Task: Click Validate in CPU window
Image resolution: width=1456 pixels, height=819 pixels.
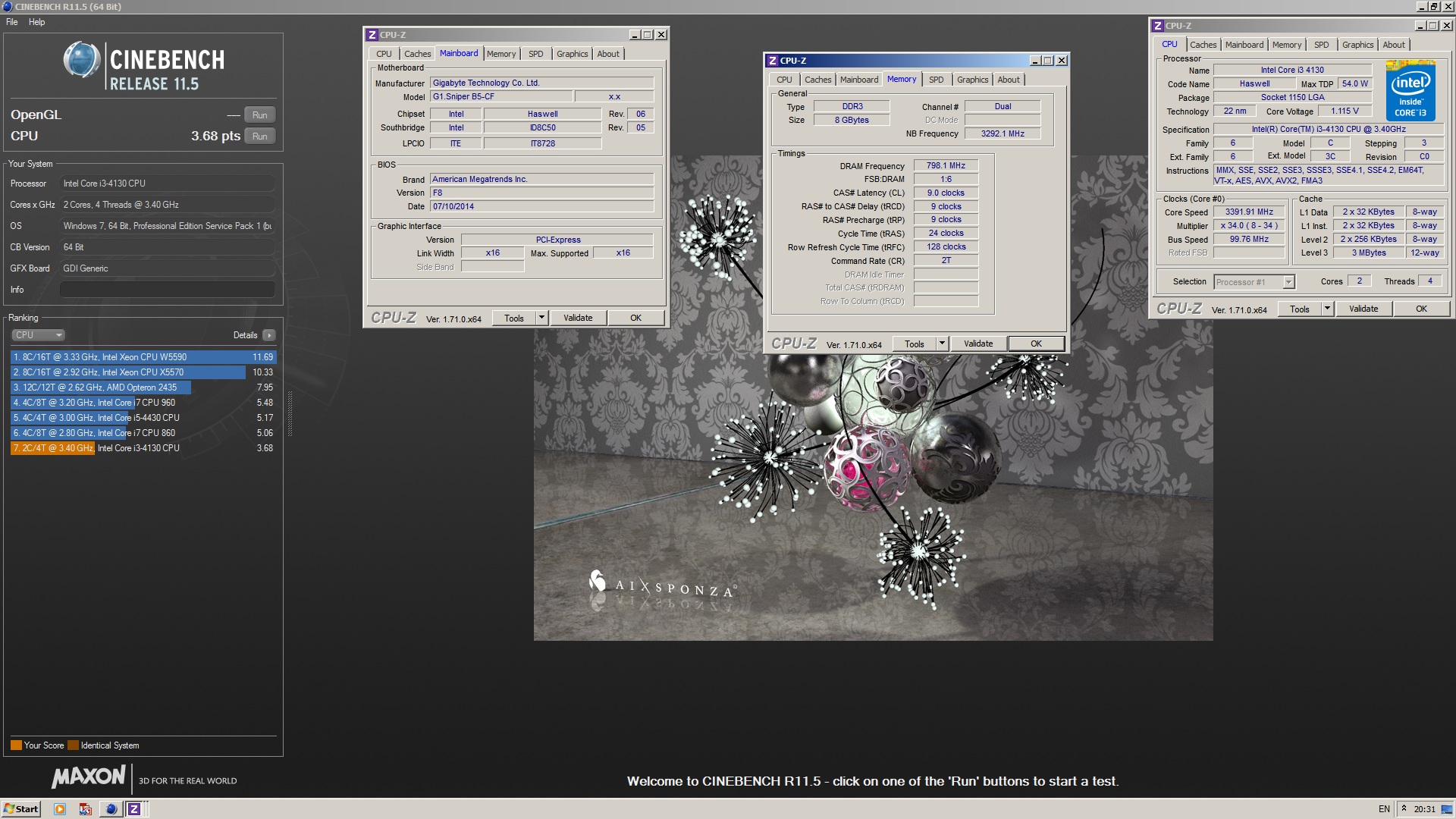Action: tap(1363, 309)
